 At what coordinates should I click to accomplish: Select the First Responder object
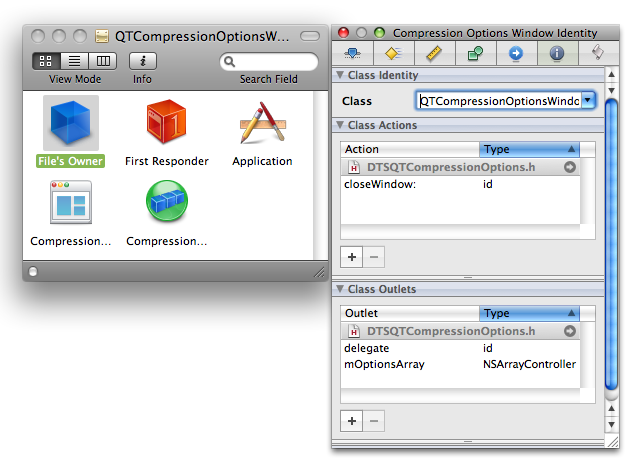coord(166,124)
